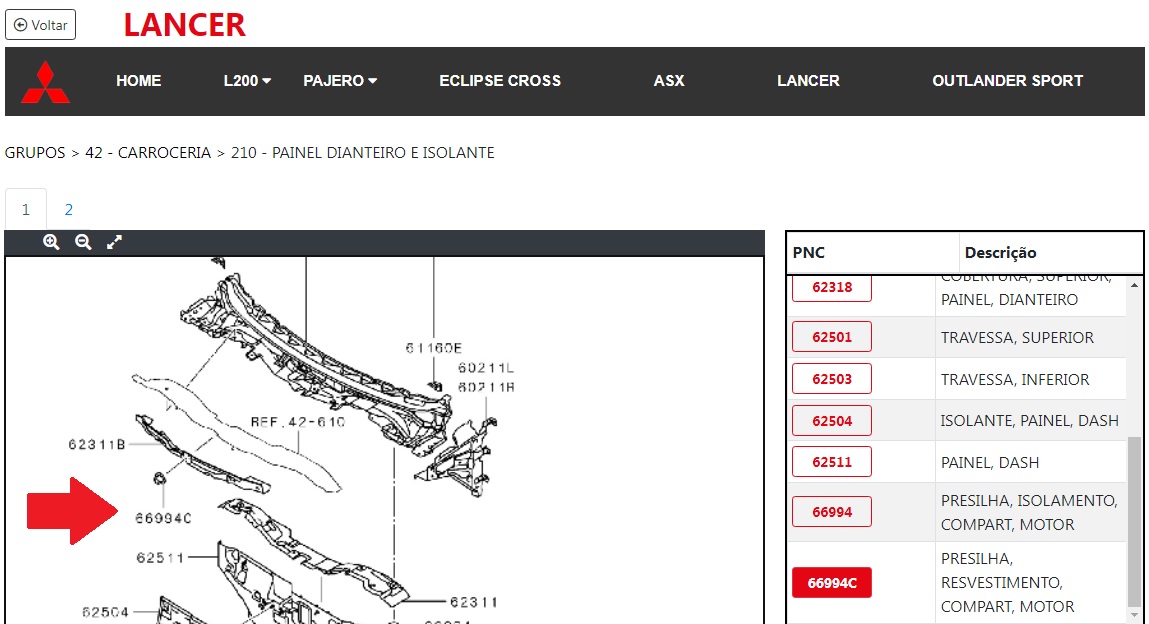This screenshot has width=1149, height=624.
Task: Go back with the Voltar button
Action: click(x=41, y=25)
